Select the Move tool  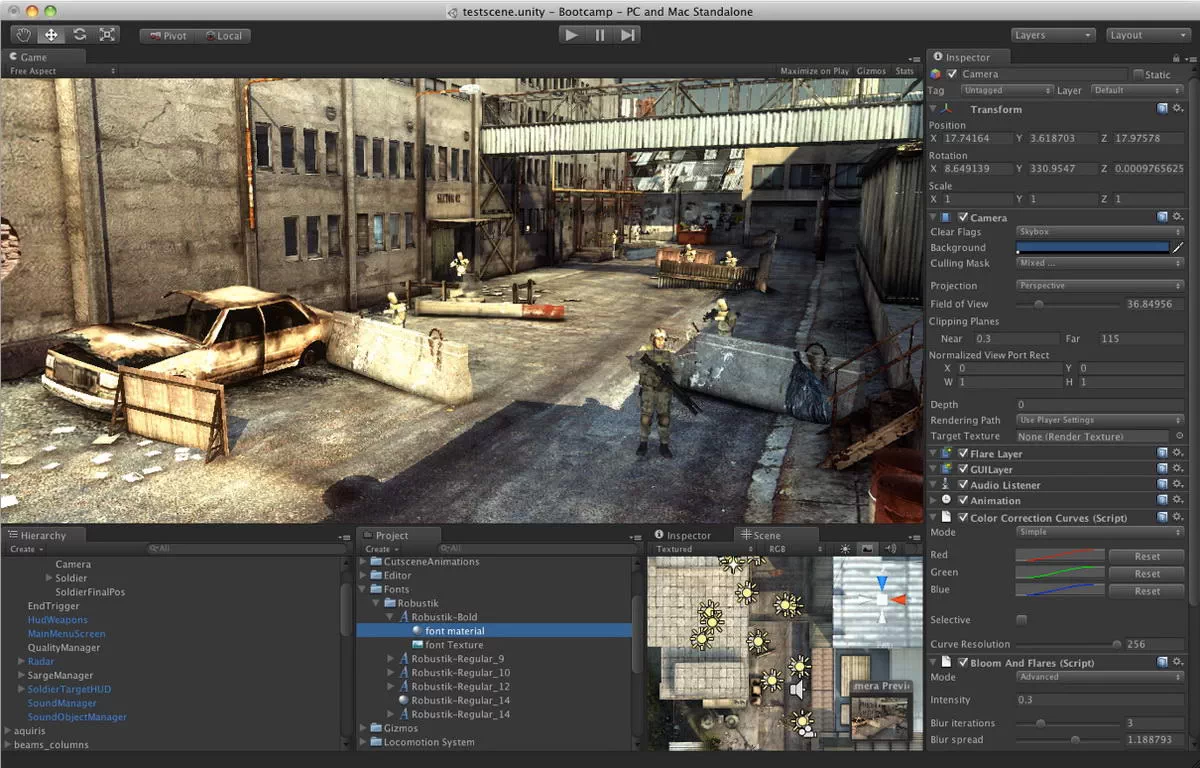click(x=51, y=35)
